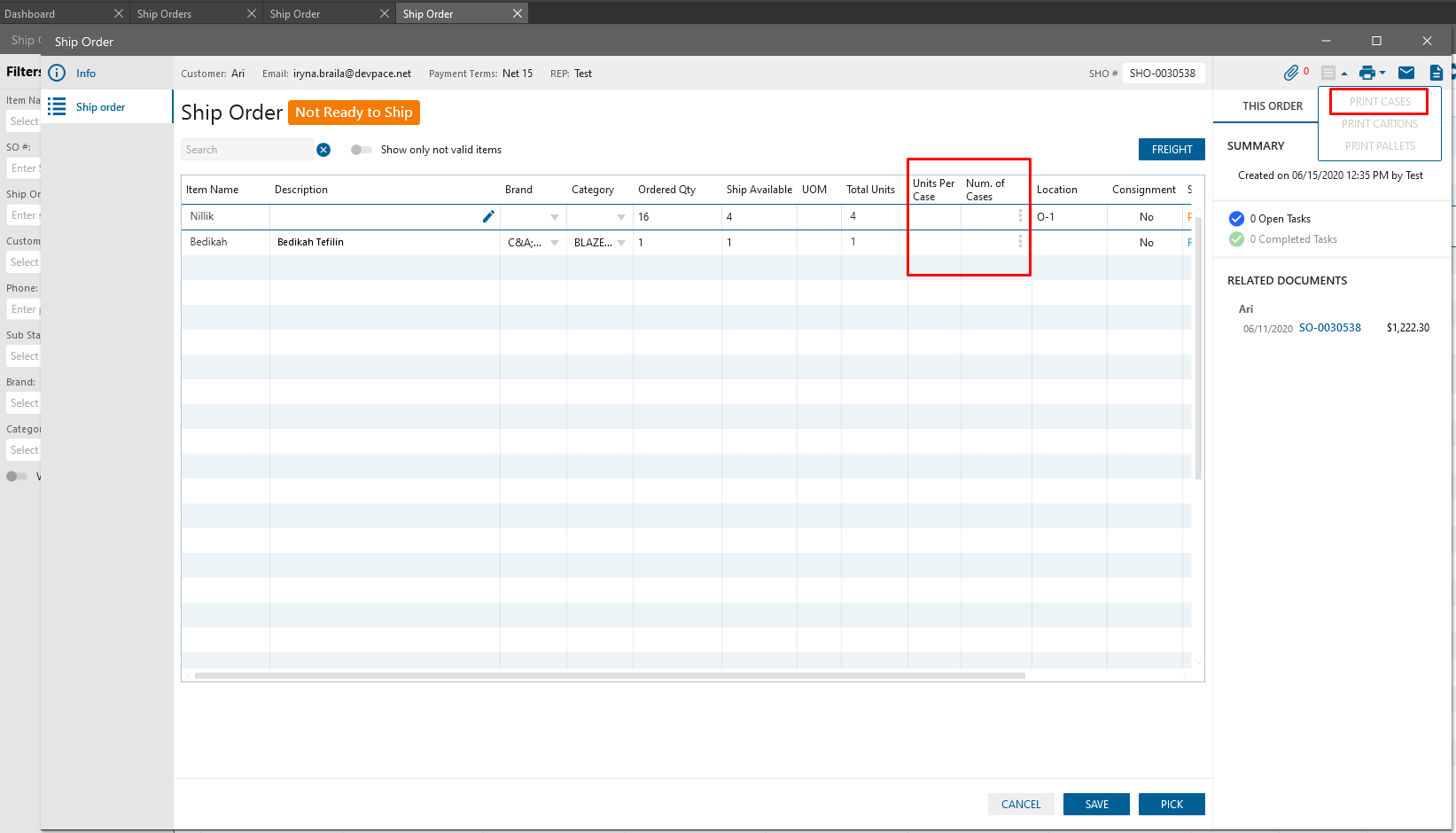
Task: Click the printer icon
Action: 1367,73
